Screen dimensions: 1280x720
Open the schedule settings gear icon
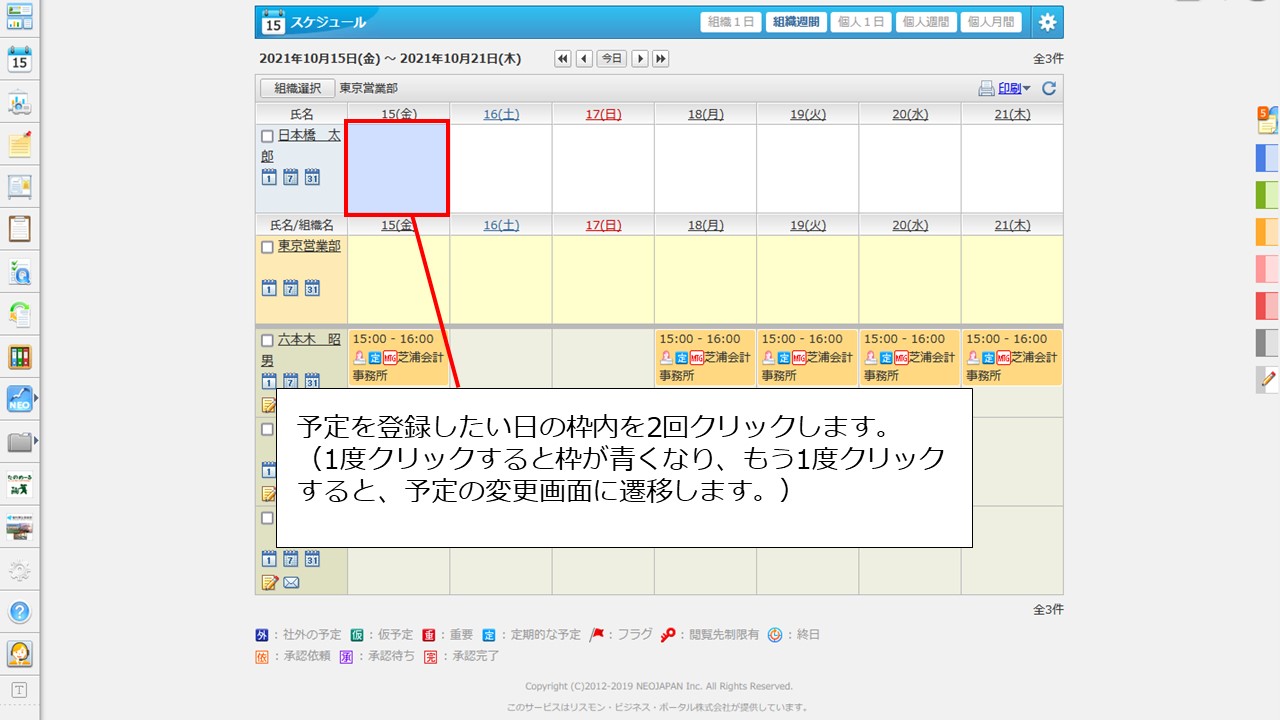pos(1047,22)
